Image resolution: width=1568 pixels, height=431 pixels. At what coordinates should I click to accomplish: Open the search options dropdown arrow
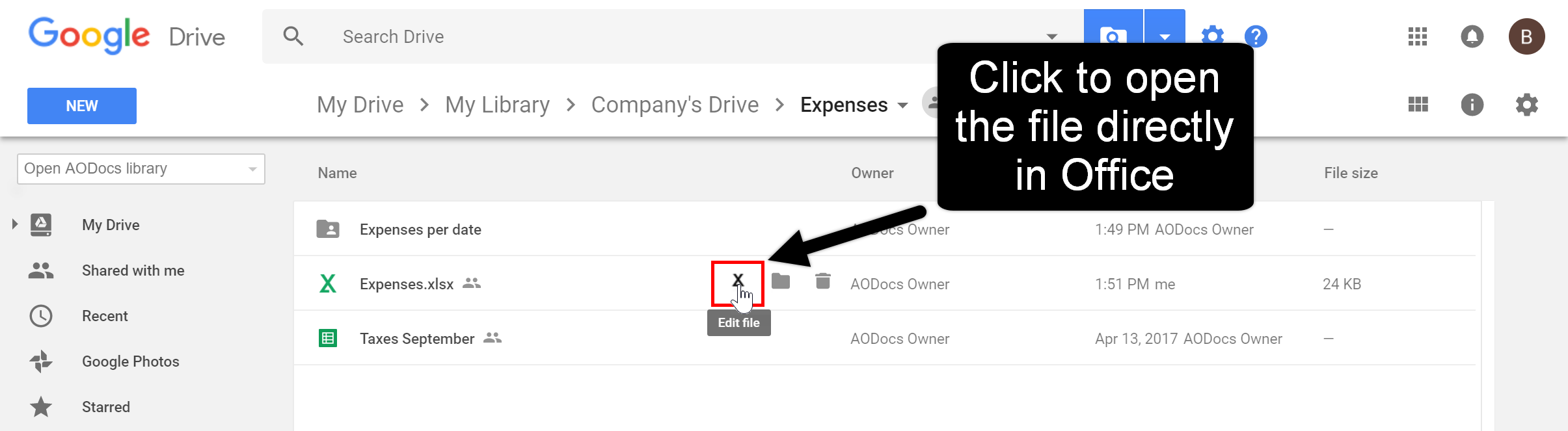click(1051, 37)
